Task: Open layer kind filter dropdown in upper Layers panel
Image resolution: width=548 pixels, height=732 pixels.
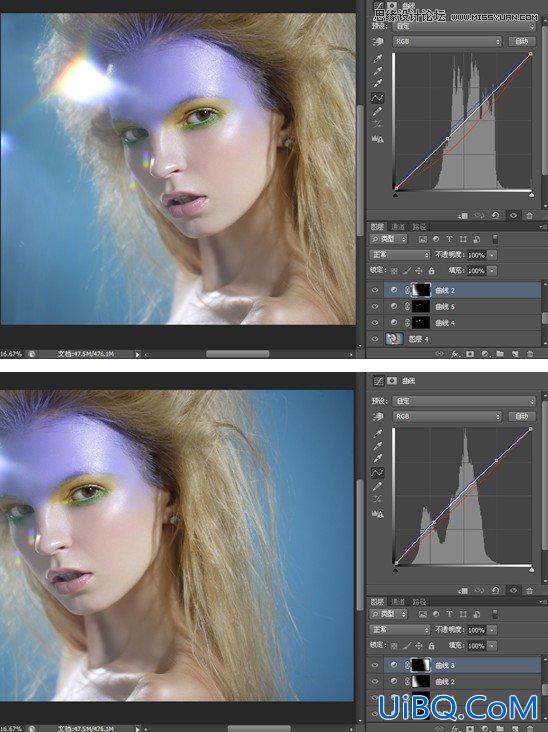Action: coord(388,239)
